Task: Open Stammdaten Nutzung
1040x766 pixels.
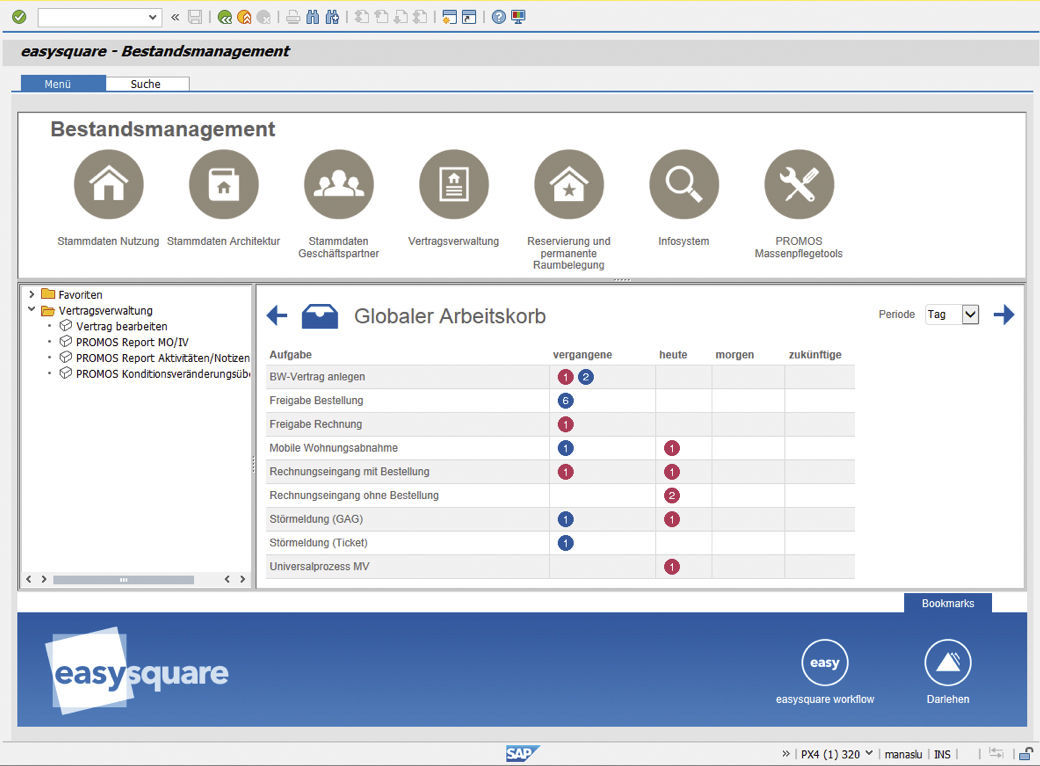Action: click(x=108, y=184)
